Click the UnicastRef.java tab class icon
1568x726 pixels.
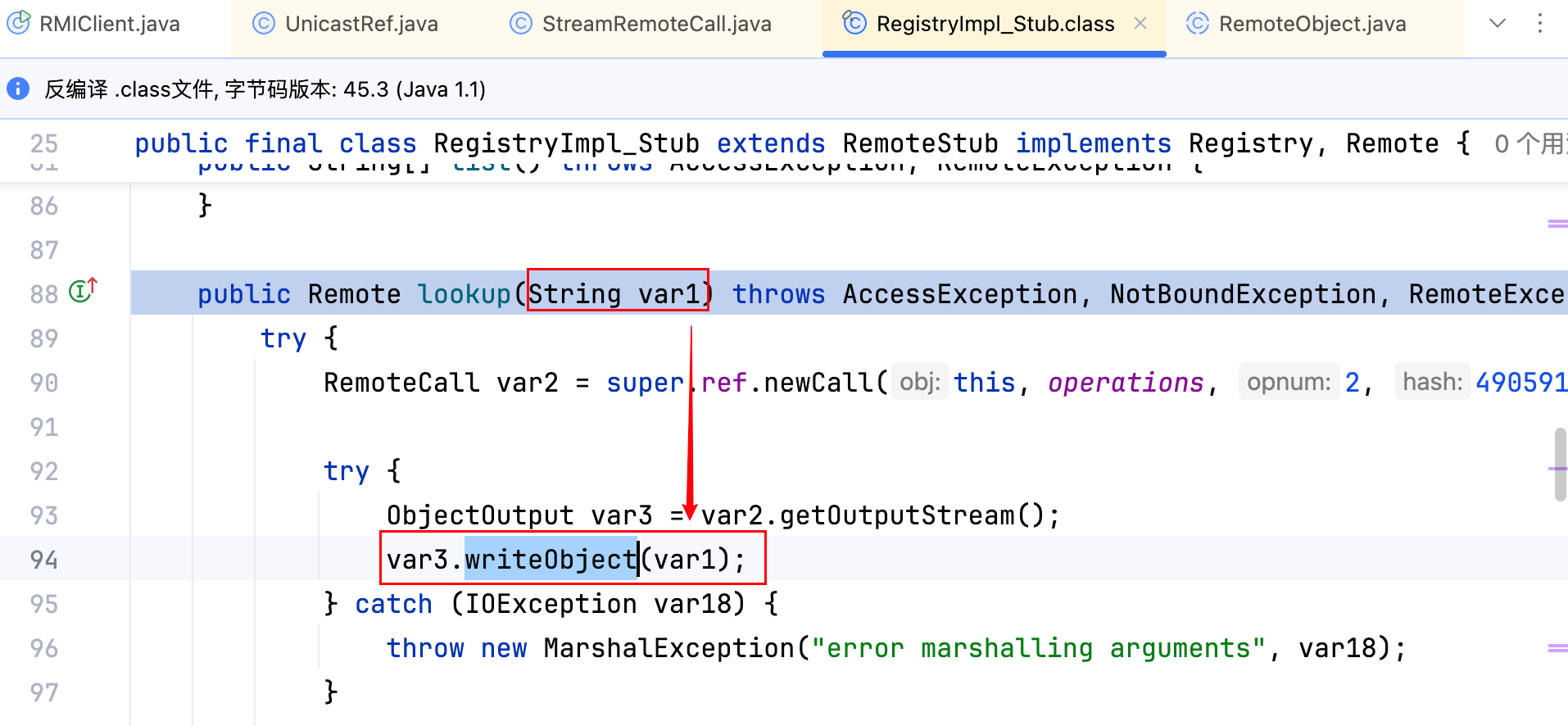(x=263, y=24)
